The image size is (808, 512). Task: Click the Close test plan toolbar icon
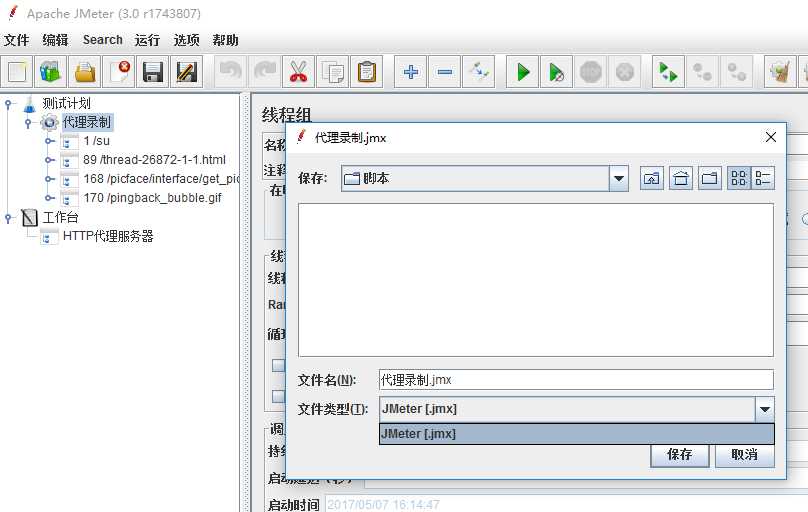[x=119, y=72]
